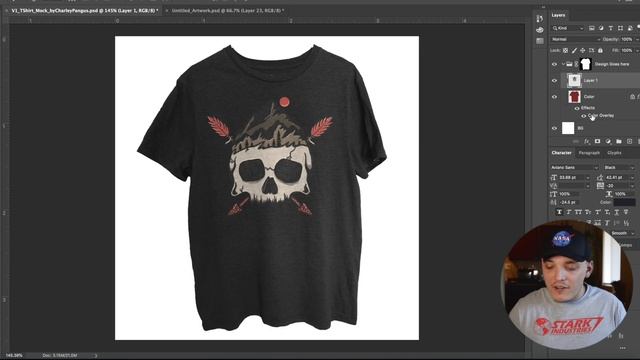640x360 pixels.
Task: Filter layers by pixel layer icon
Action: pyautogui.click(x=591, y=28)
